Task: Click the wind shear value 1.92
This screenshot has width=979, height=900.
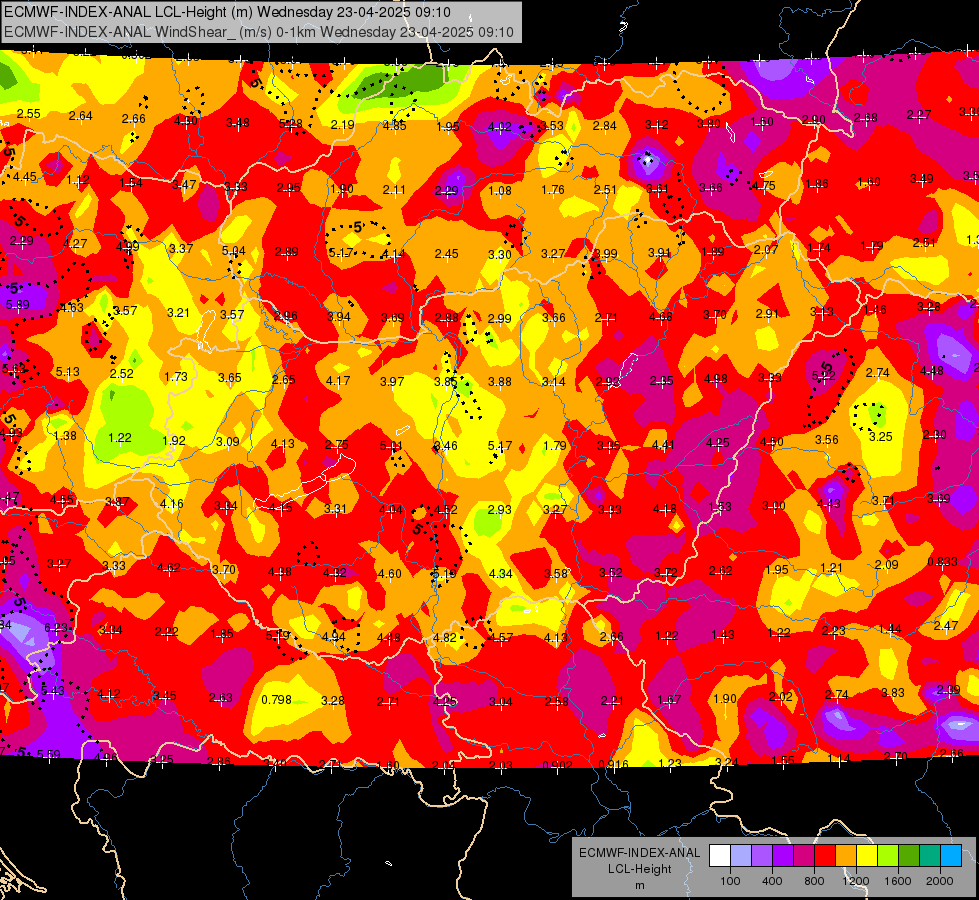Action: coord(174,440)
